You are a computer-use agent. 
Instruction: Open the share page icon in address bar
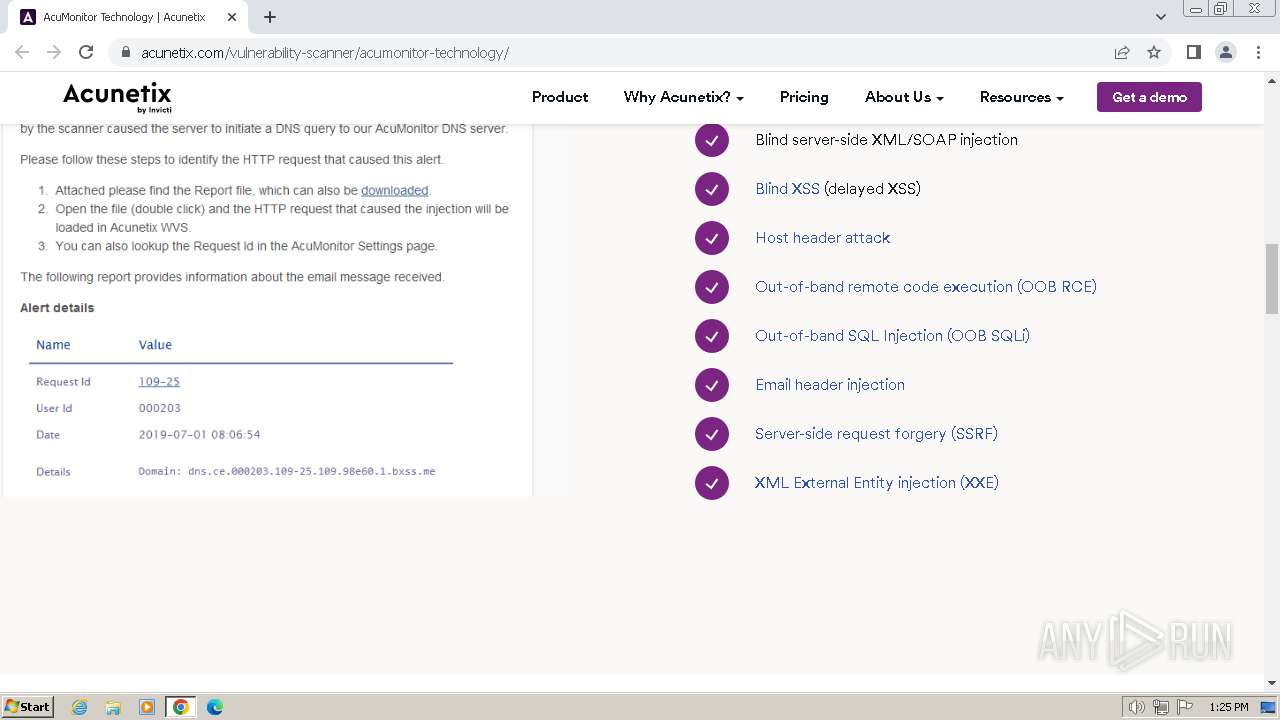click(1122, 52)
